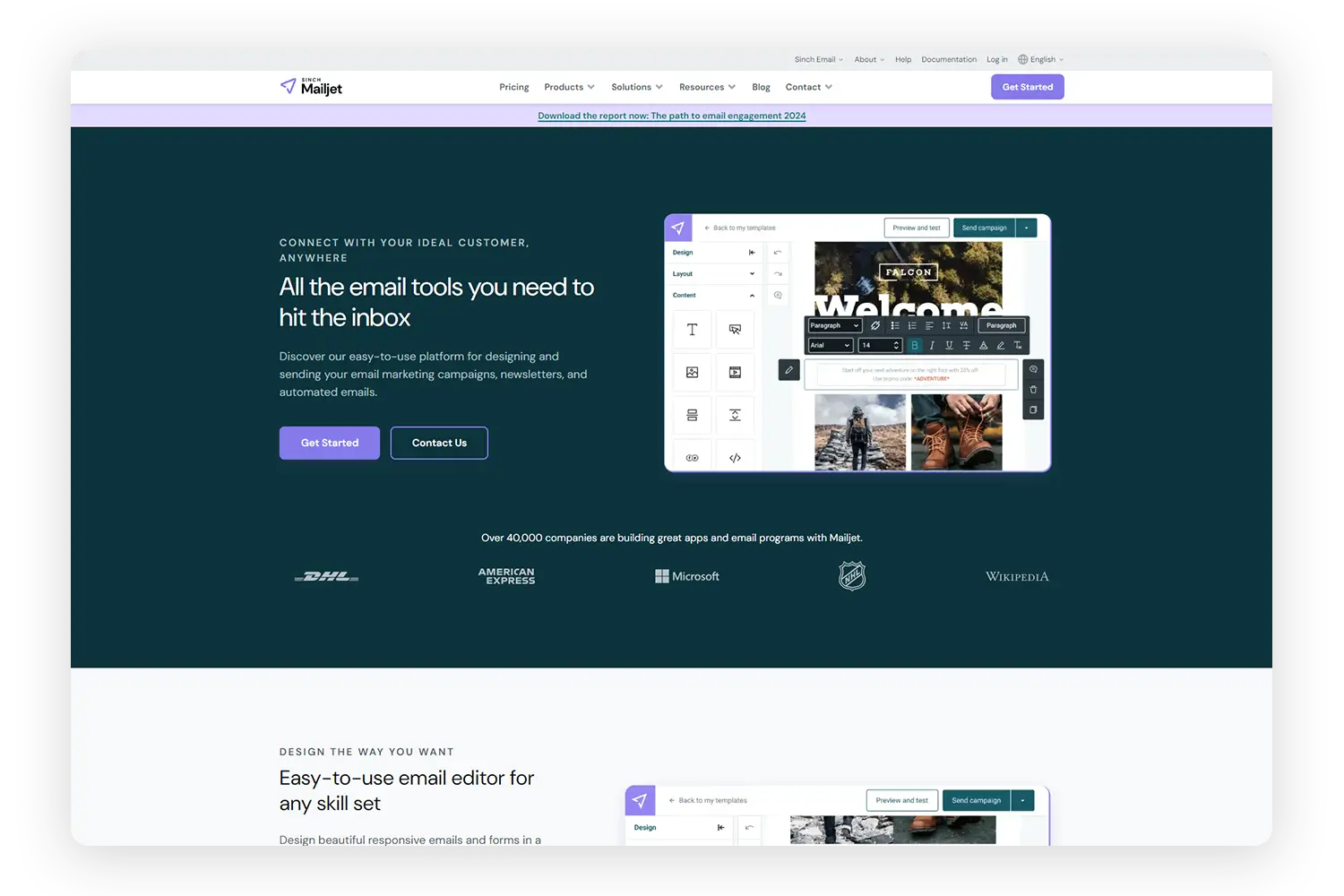
Task: Open the Solutions dropdown menu
Action: pos(637,87)
